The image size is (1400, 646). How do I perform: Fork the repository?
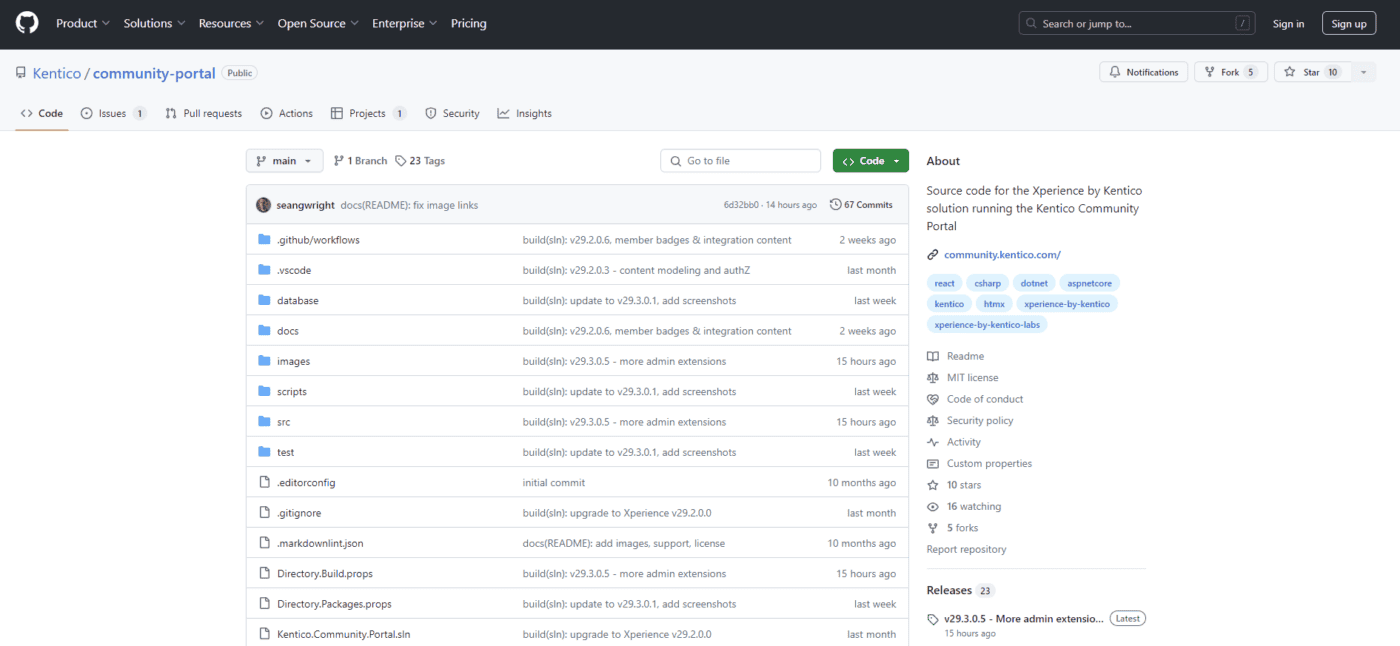[1231, 72]
